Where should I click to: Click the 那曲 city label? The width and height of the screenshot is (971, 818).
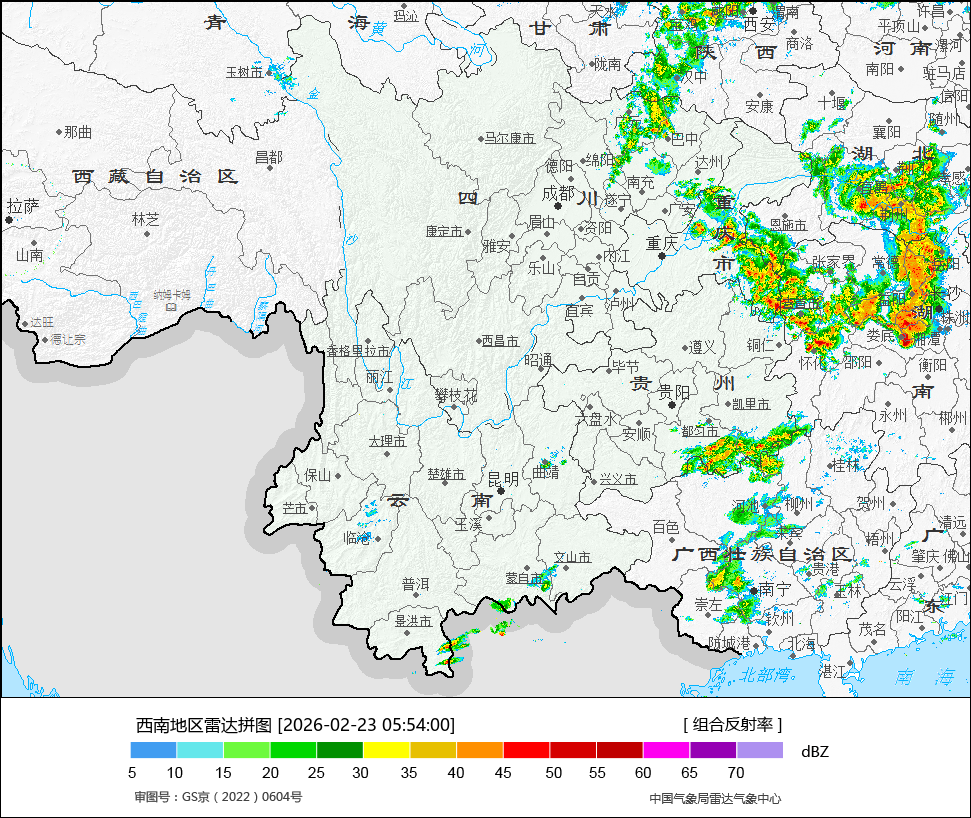coord(78,132)
